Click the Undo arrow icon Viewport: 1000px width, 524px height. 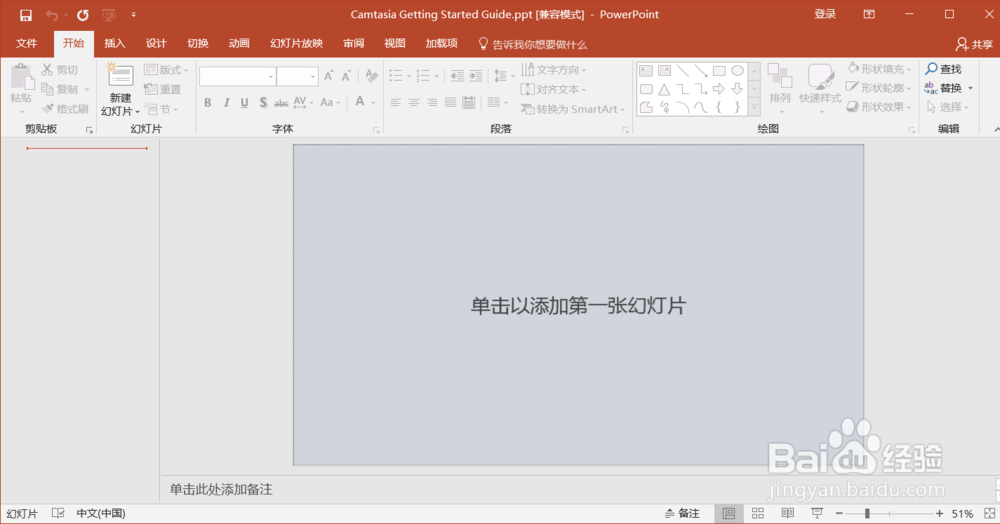pos(52,15)
